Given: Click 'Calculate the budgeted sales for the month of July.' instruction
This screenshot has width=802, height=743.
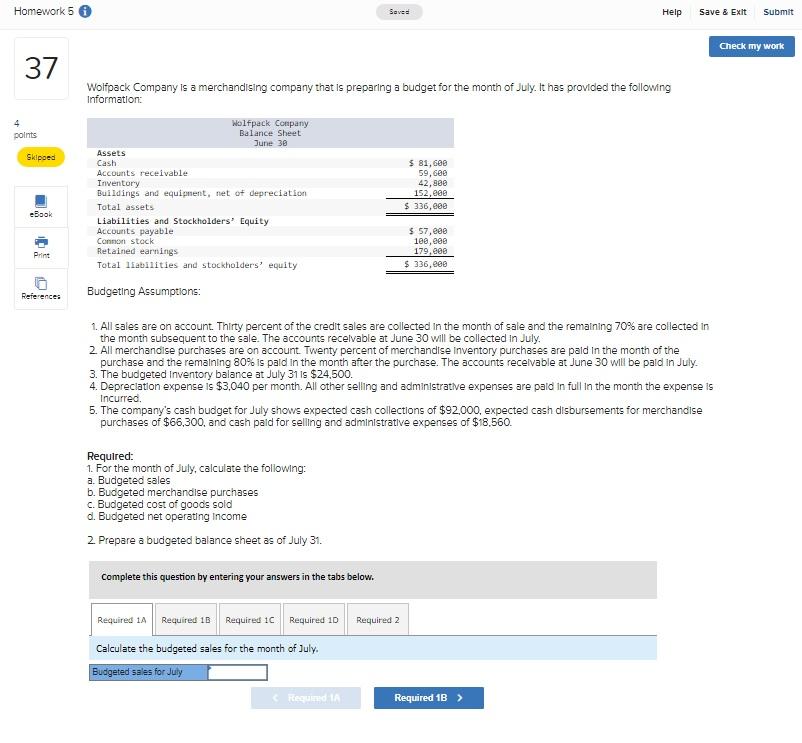Looking at the screenshot, I should click(x=207, y=648).
